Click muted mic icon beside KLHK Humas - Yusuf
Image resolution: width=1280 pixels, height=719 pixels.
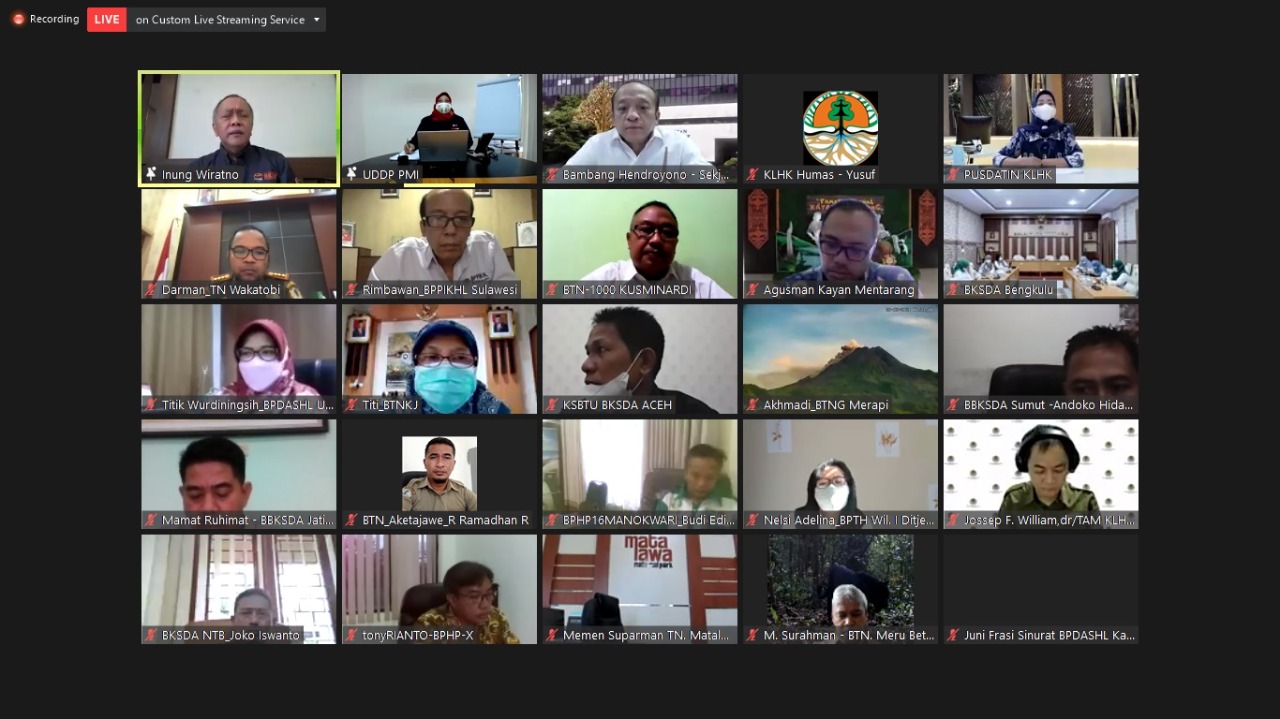pyautogui.click(x=753, y=175)
